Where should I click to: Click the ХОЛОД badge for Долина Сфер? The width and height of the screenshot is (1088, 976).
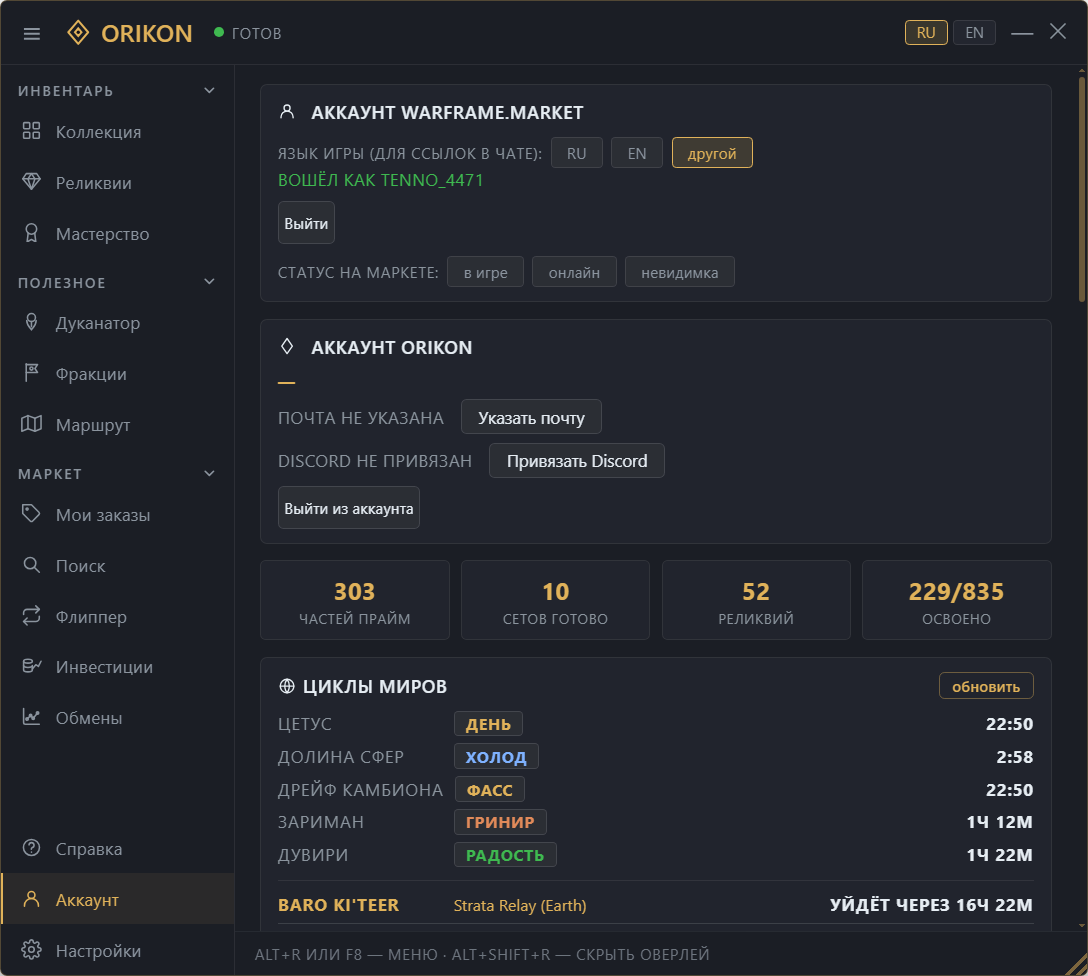(496, 756)
